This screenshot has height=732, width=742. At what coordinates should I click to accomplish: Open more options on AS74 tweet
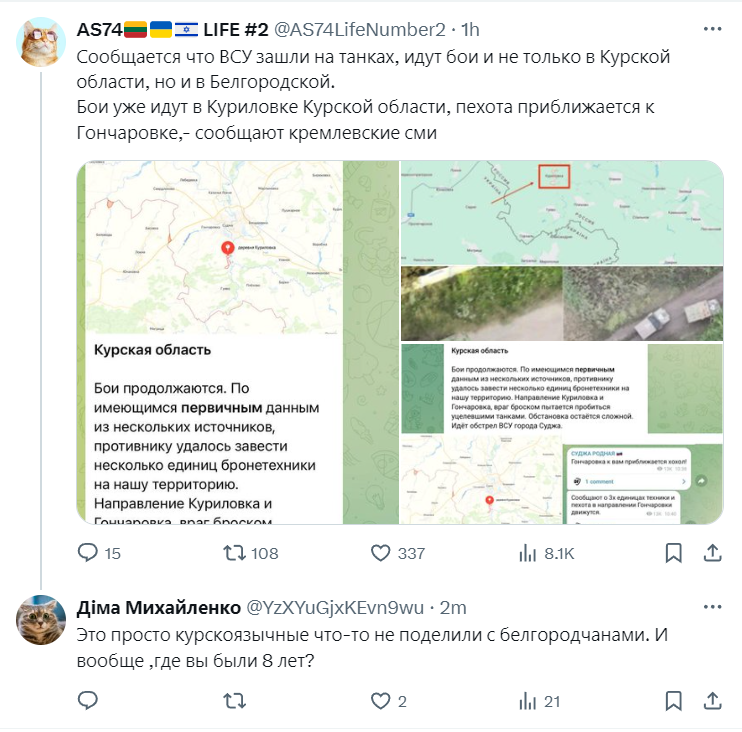[x=712, y=29]
